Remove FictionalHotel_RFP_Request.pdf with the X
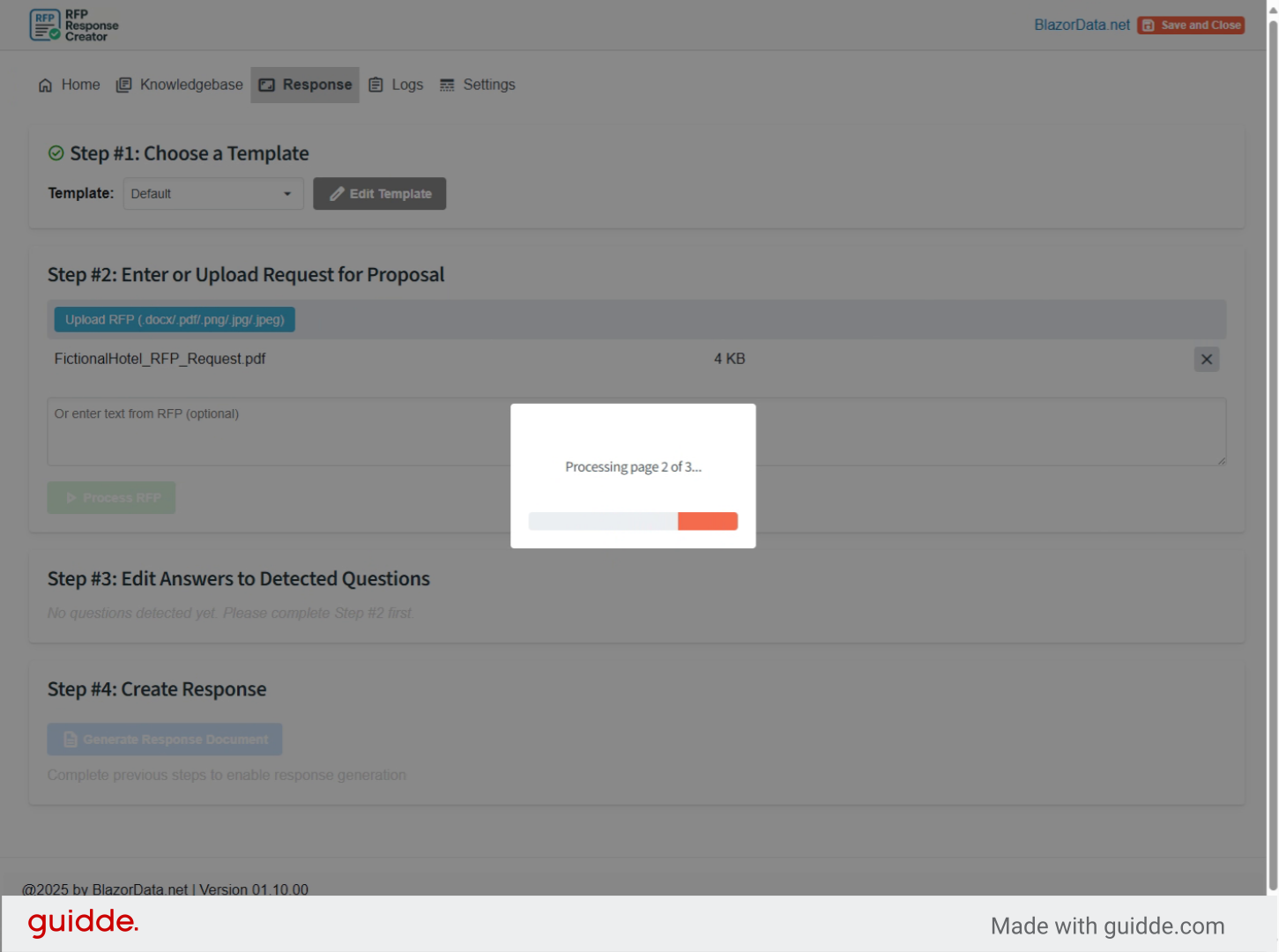1279x952 pixels. click(1206, 359)
